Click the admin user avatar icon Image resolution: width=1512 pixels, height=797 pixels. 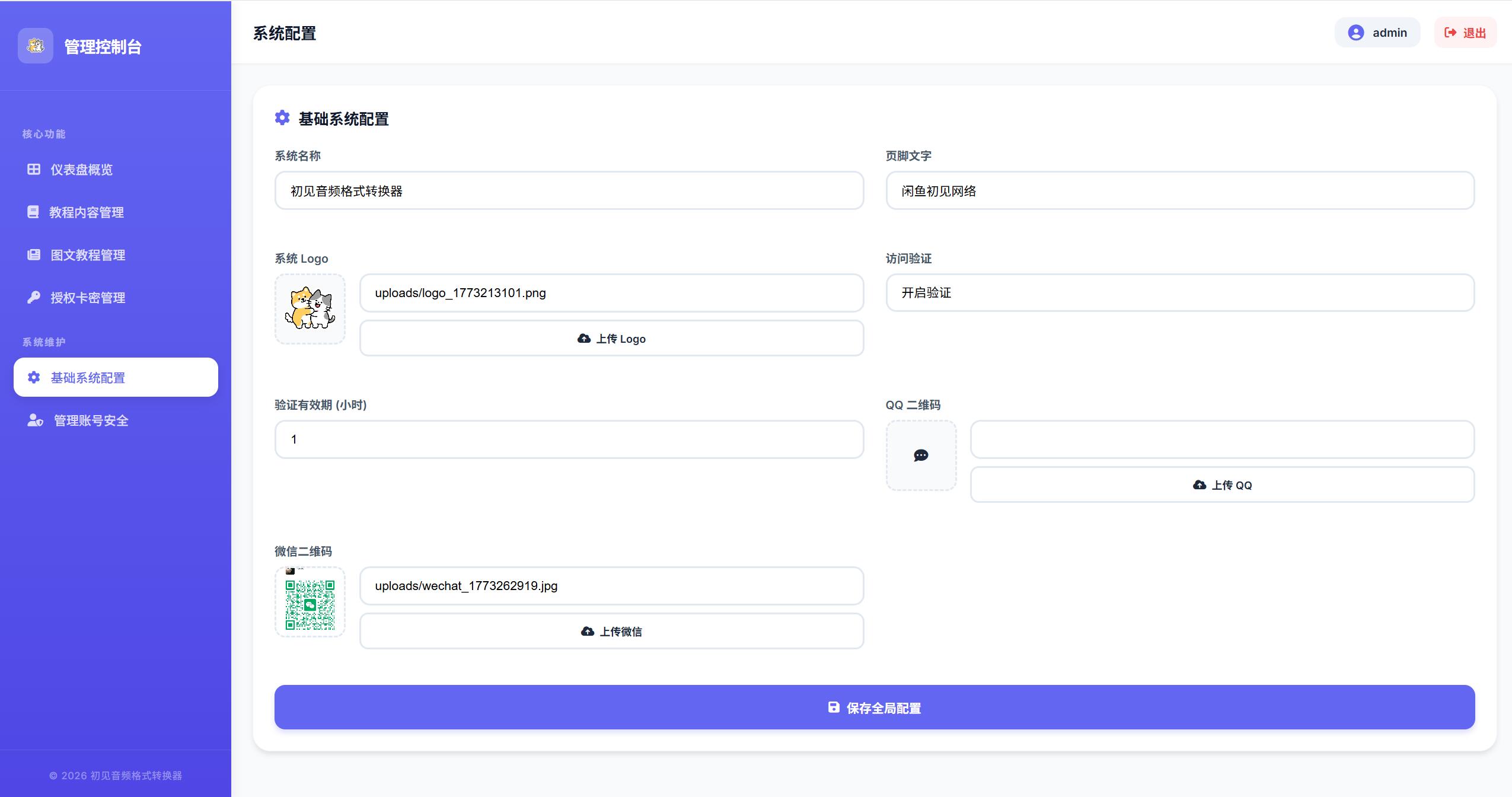(x=1355, y=33)
